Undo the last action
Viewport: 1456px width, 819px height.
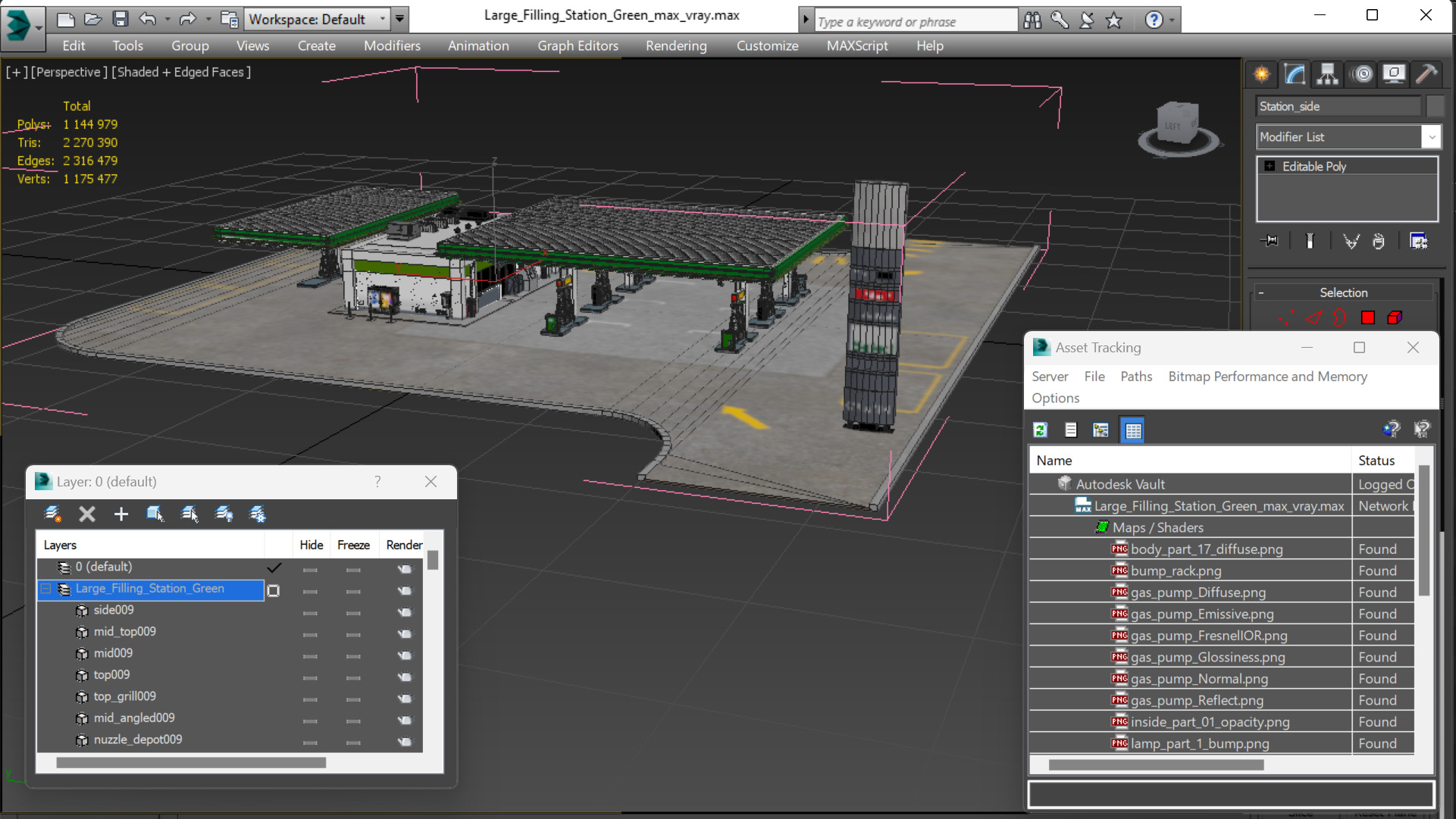coord(148,19)
